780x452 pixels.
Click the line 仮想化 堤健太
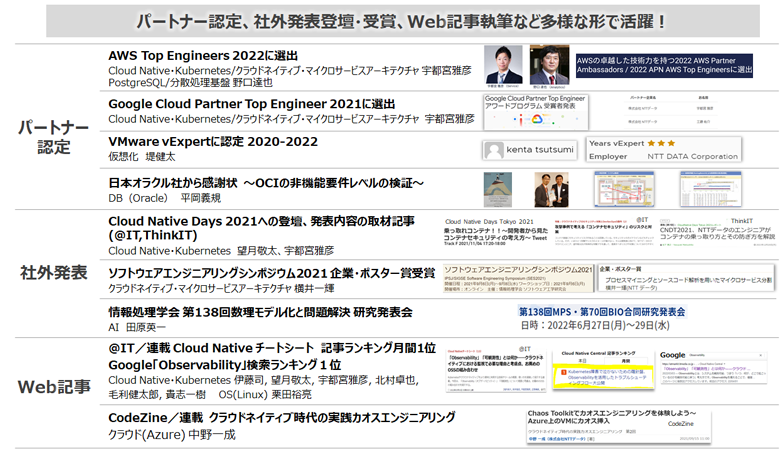pyautogui.click(x=142, y=157)
